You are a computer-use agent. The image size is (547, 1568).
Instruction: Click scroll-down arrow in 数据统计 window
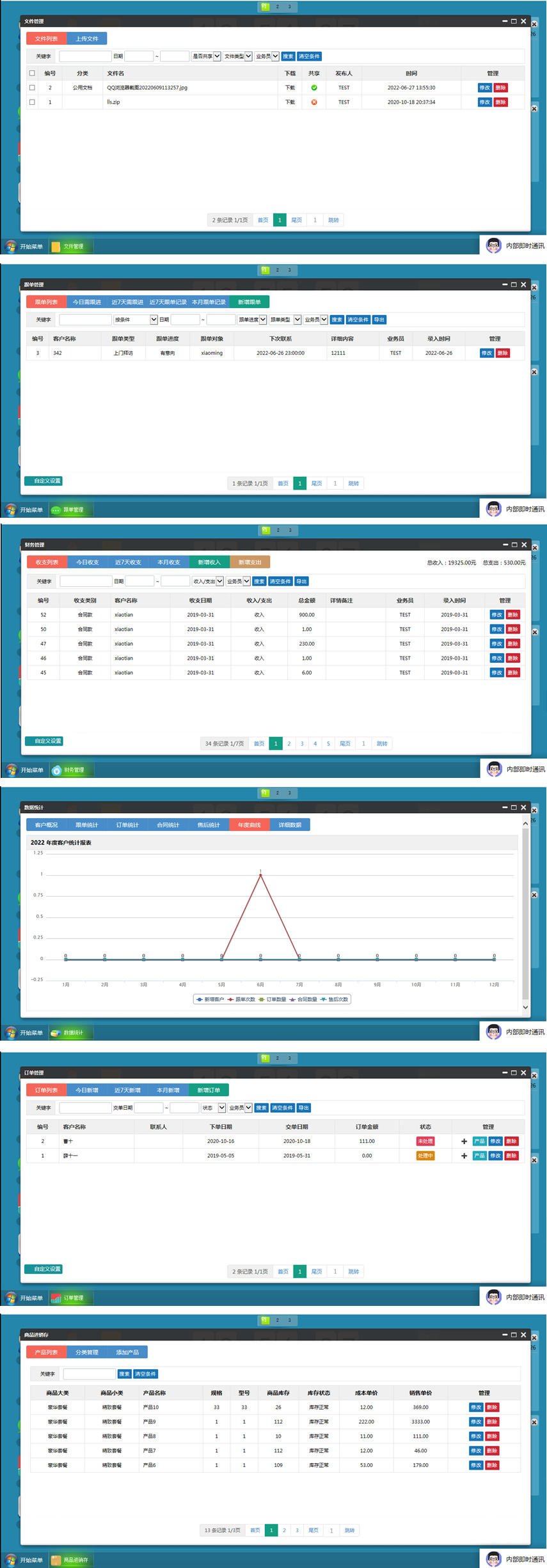[526, 1007]
